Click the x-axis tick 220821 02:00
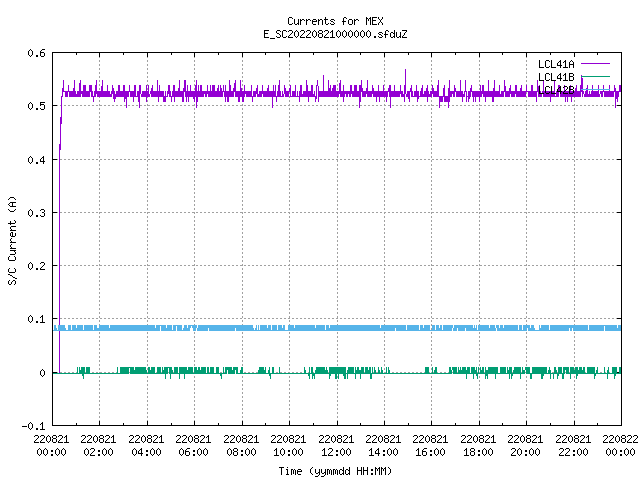The image size is (640, 480). tap(98, 446)
